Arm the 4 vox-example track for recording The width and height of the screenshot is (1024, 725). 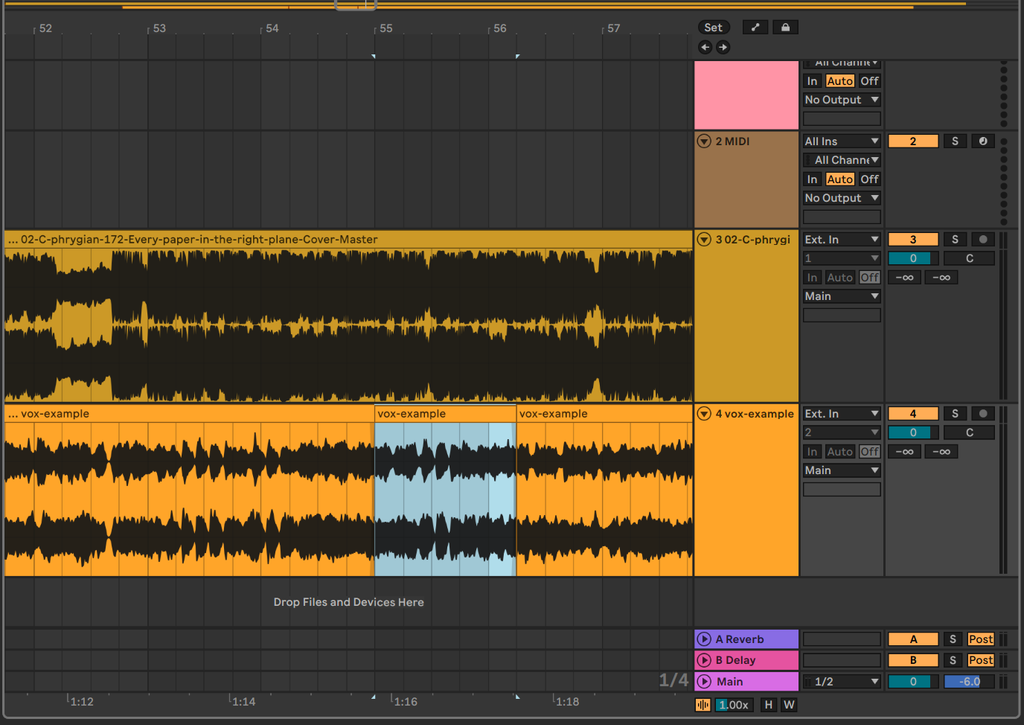coord(982,413)
